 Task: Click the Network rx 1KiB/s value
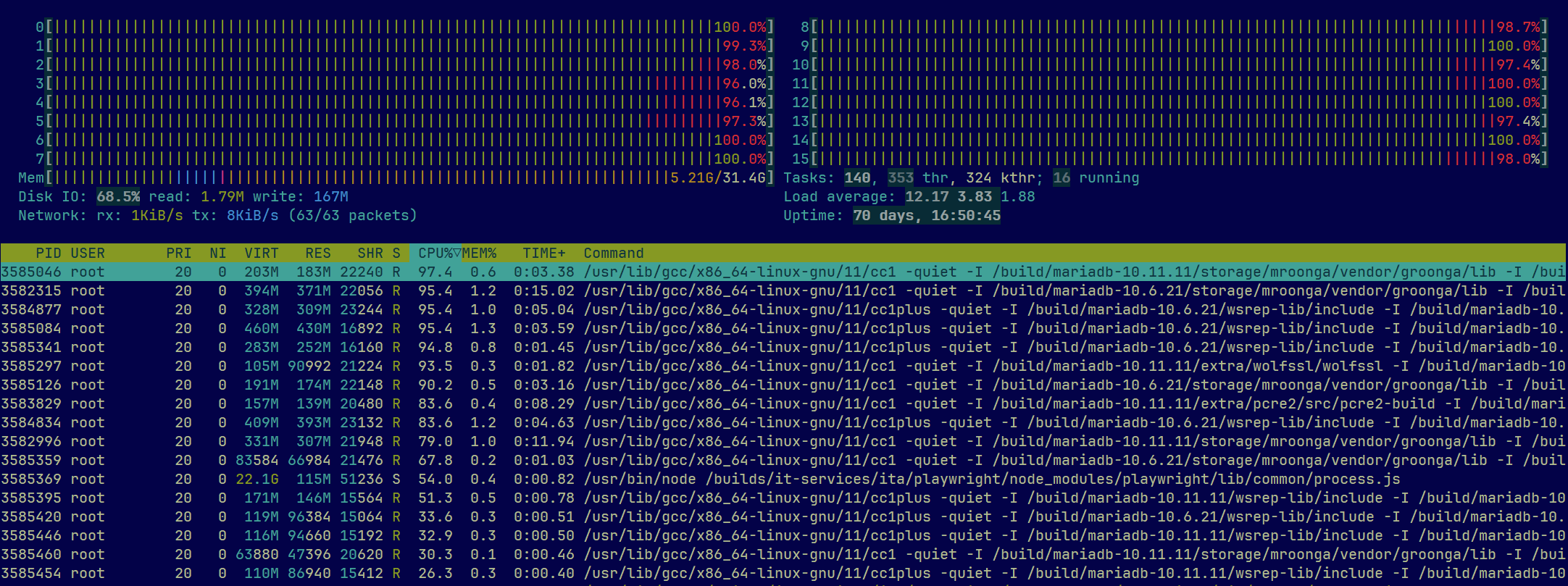(157, 215)
